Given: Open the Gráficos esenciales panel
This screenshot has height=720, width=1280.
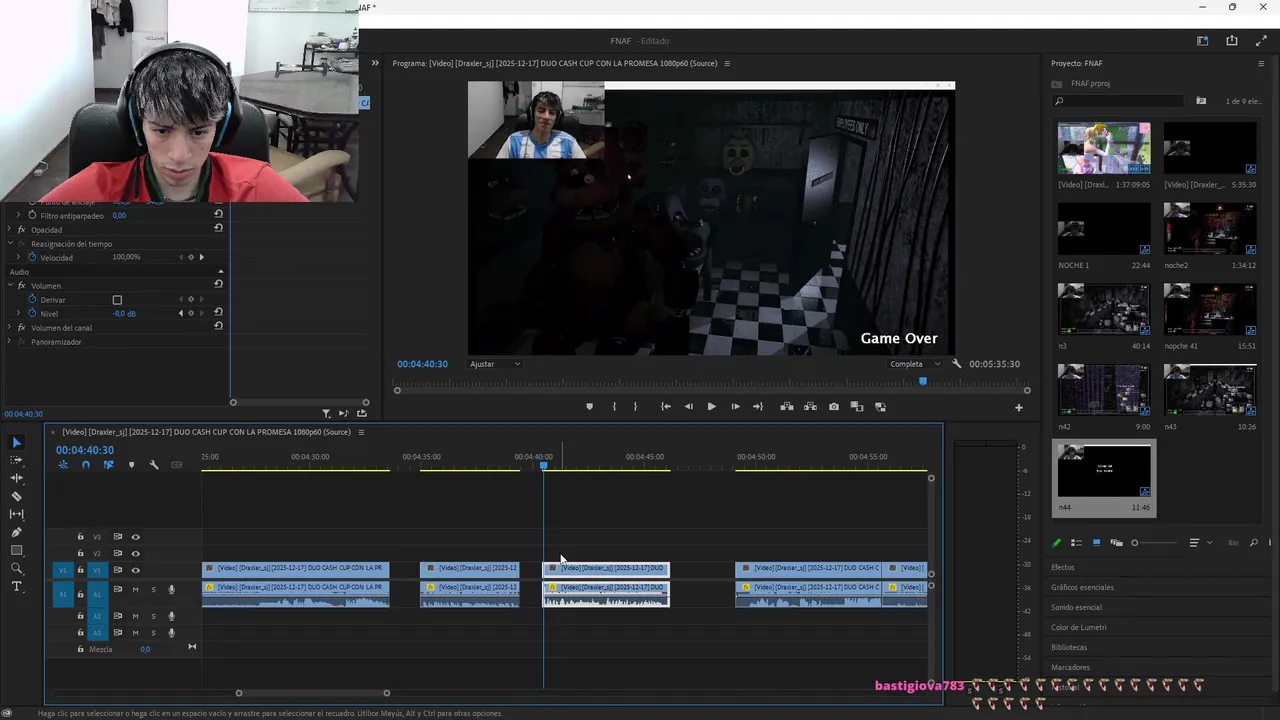Looking at the screenshot, I should coord(1082,587).
